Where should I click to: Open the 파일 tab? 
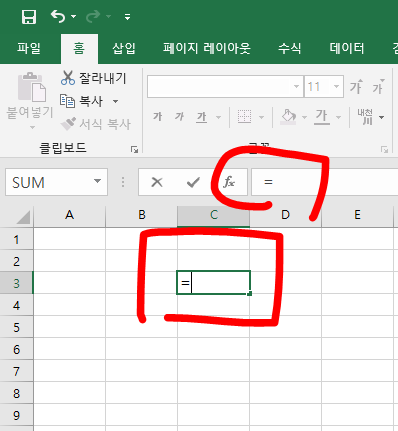coord(29,48)
